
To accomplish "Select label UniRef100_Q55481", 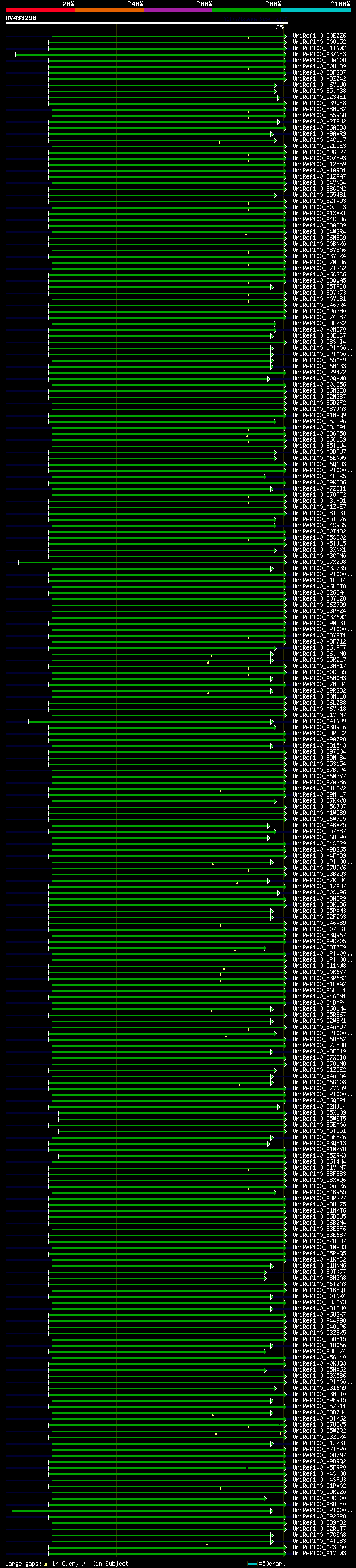I will click(x=319, y=195).
